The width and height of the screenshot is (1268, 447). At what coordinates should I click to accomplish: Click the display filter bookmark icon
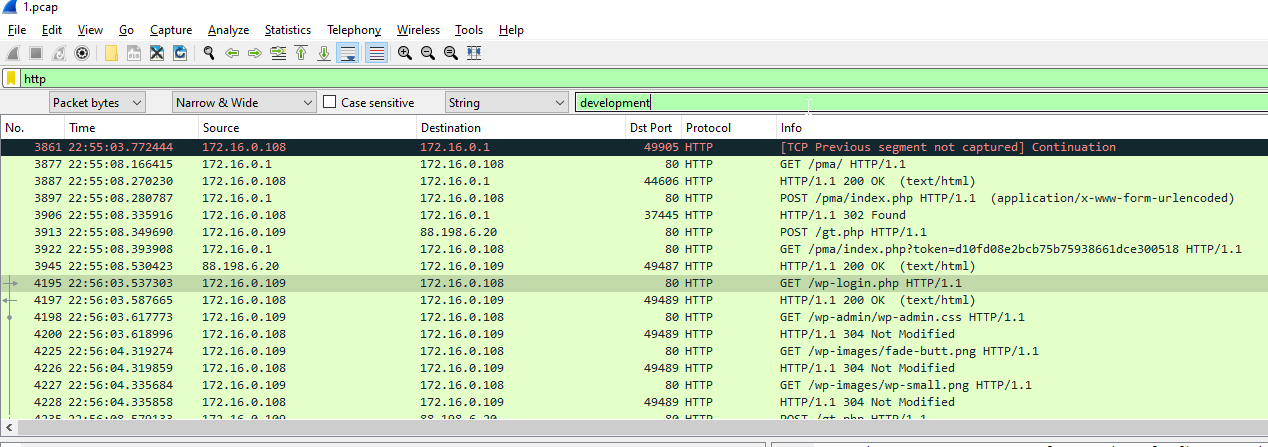[11, 78]
